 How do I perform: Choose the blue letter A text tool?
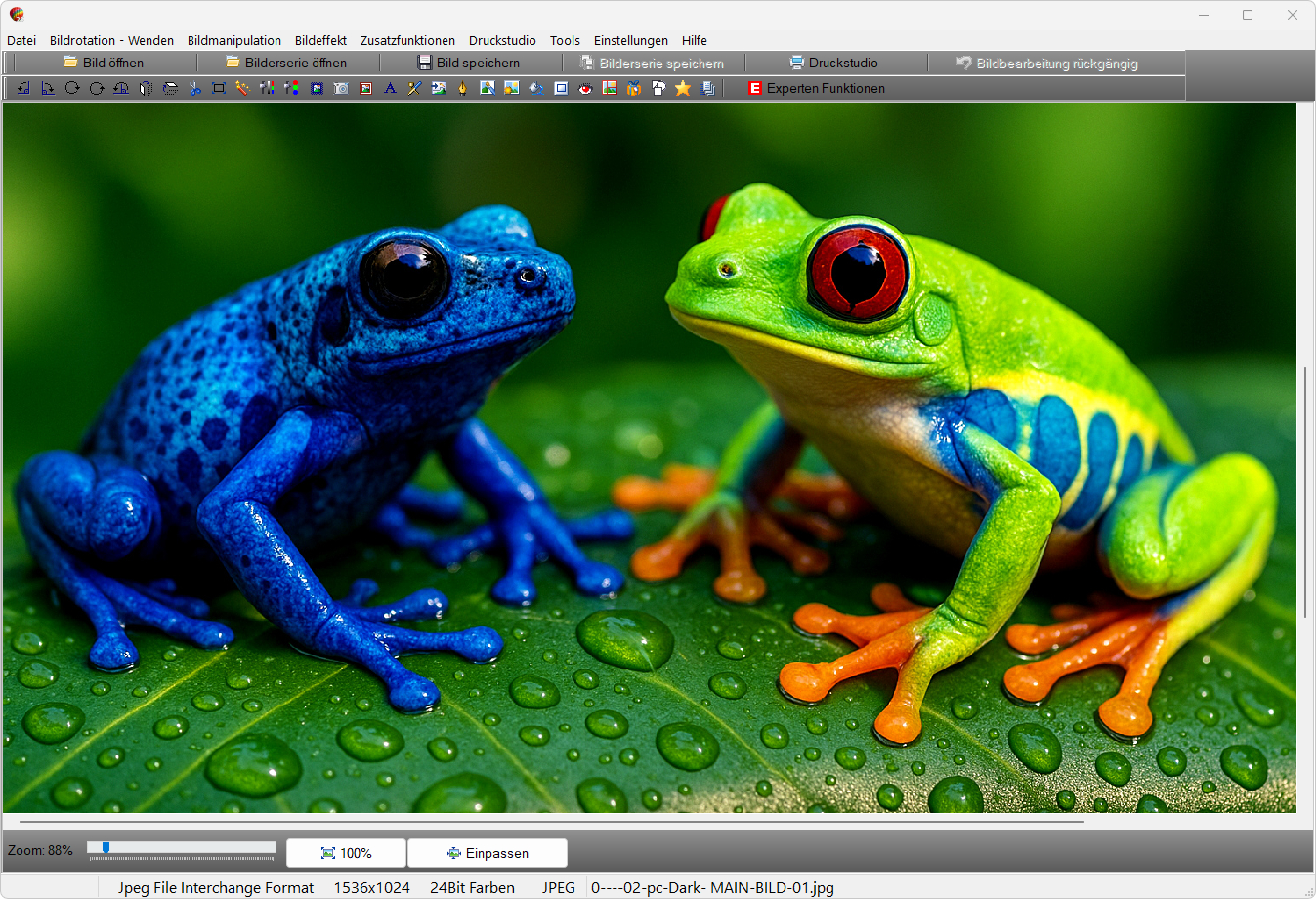[x=390, y=88]
